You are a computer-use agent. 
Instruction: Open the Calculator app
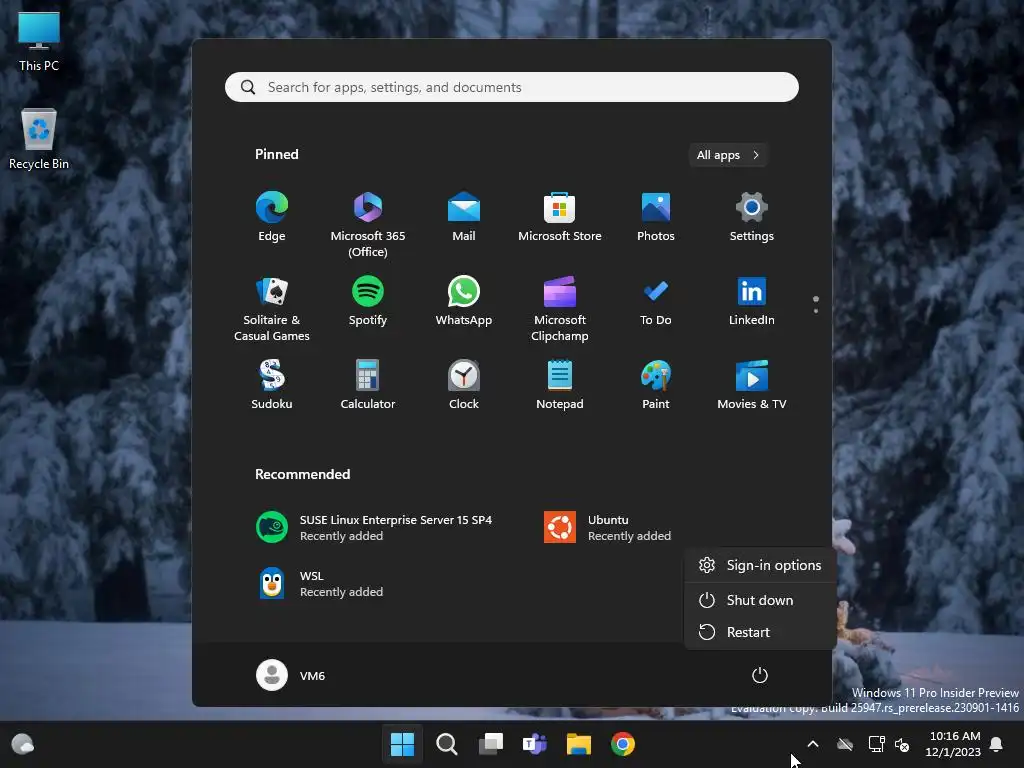368,385
